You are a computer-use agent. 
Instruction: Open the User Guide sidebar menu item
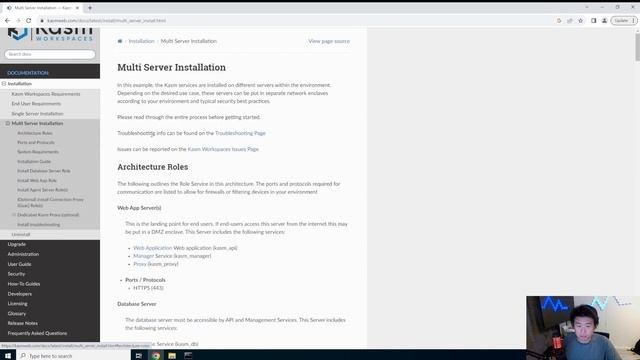[19, 264]
